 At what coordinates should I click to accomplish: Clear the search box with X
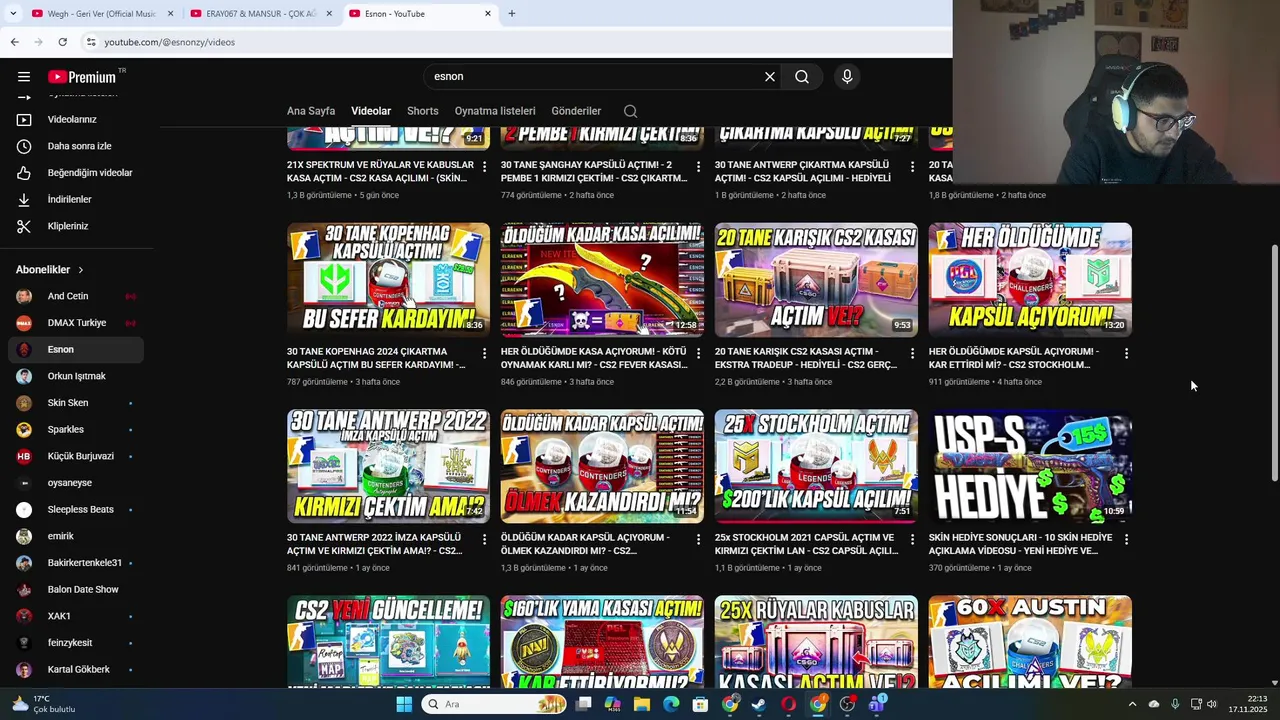[x=770, y=77]
